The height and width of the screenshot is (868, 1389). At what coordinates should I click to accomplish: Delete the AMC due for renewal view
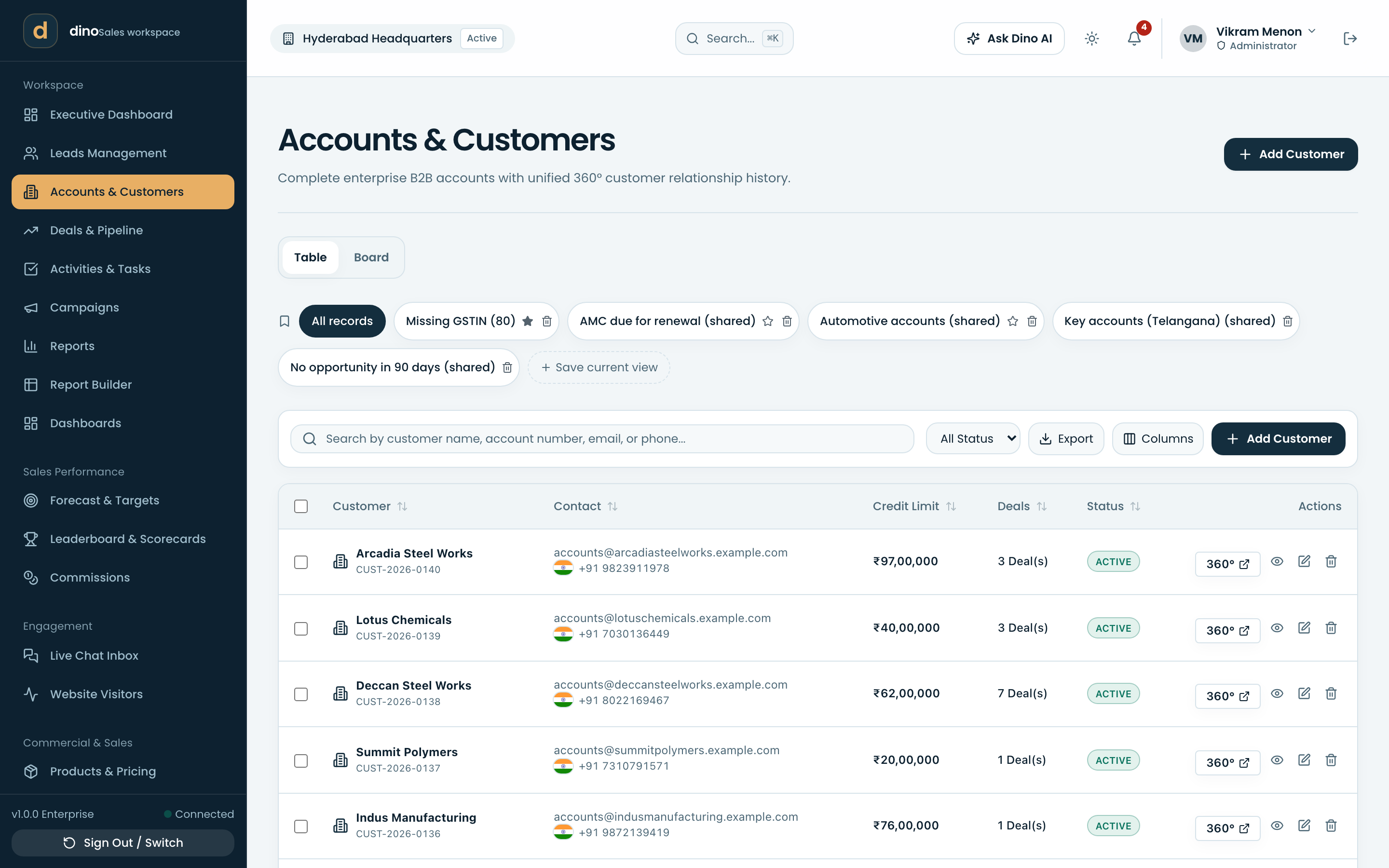coord(787,321)
